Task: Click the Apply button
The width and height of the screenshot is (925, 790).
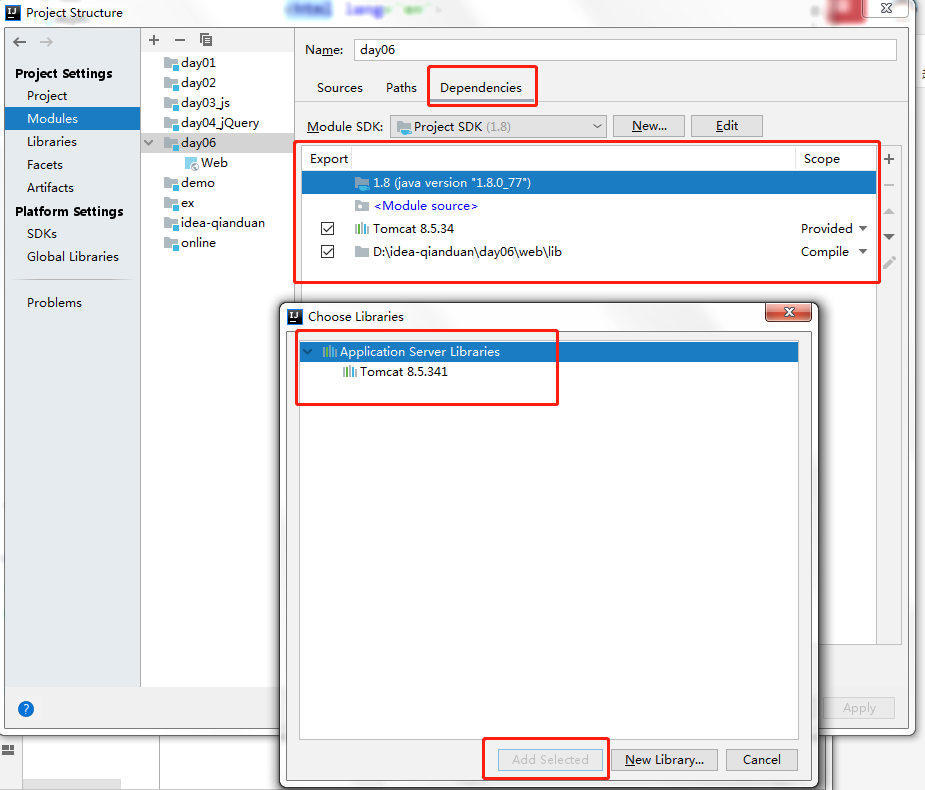Action: (859, 708)
